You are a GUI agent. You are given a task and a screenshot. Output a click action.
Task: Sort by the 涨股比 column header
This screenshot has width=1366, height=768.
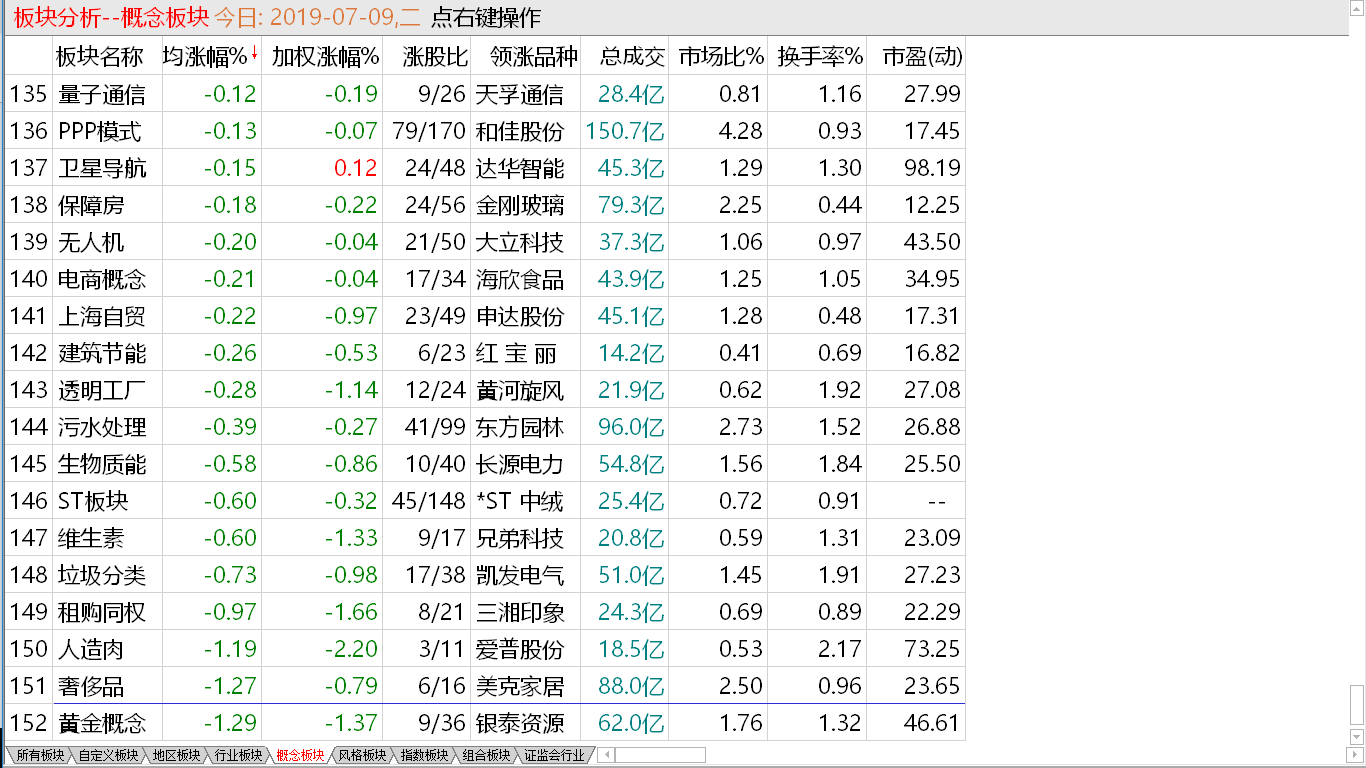436,57
